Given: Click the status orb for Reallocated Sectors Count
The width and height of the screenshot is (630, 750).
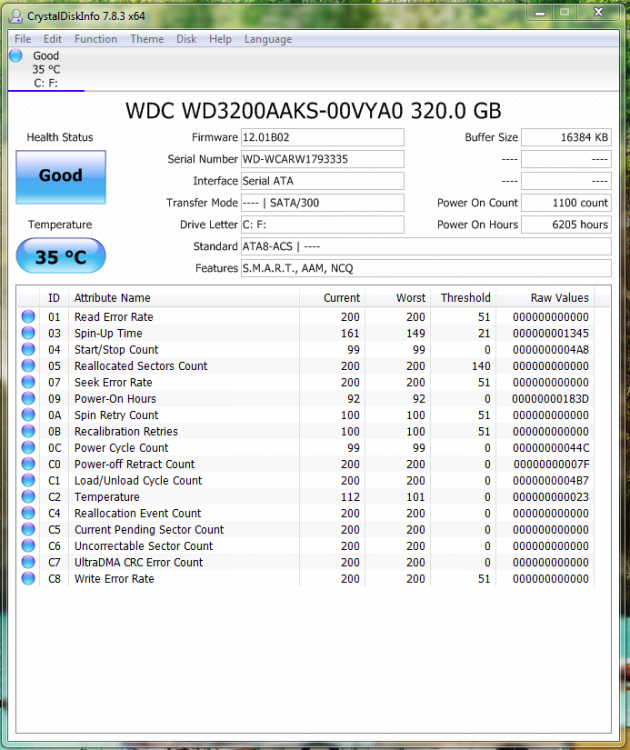Looking at the screenshot, I should pyautogui.click(x=28, y=366).
